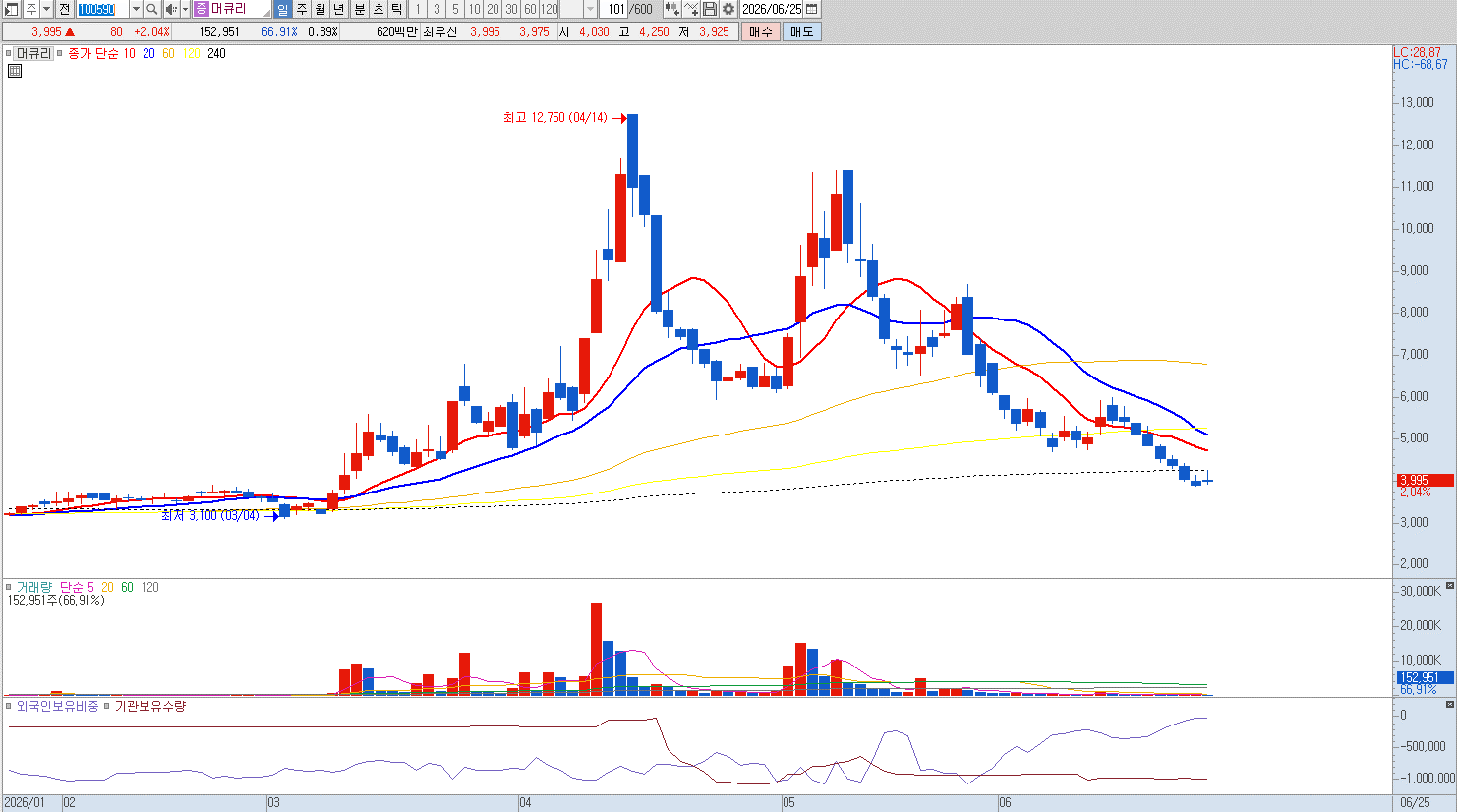Toggle the 월 monthly period button
Screen dimensions: 1457x812
pos(321,9)
